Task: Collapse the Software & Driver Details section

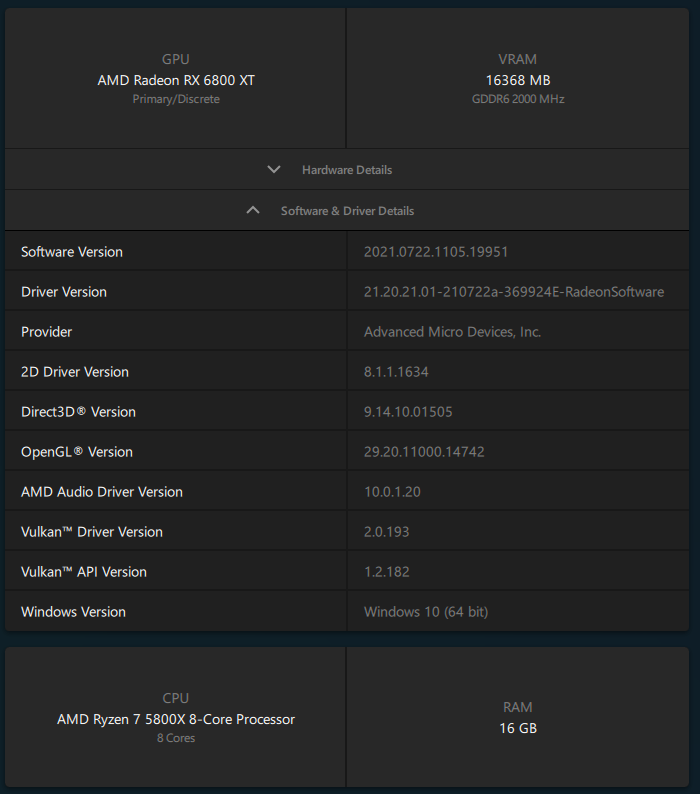Action: click(x=347, y=211)
